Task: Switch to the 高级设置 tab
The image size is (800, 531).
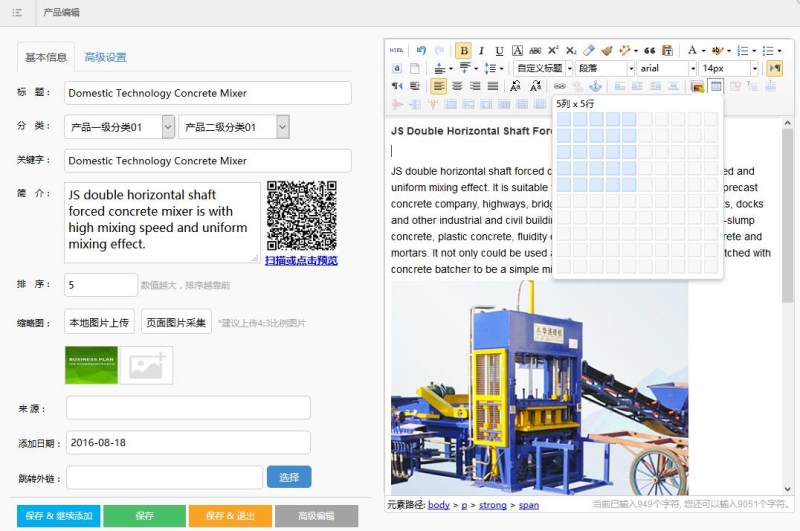Action: [x=105, y=57]
